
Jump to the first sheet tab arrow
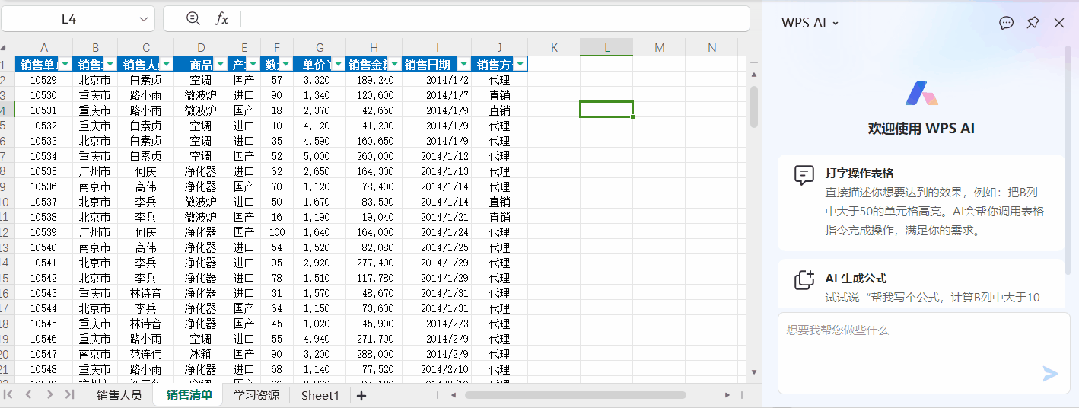coord(10,395)
